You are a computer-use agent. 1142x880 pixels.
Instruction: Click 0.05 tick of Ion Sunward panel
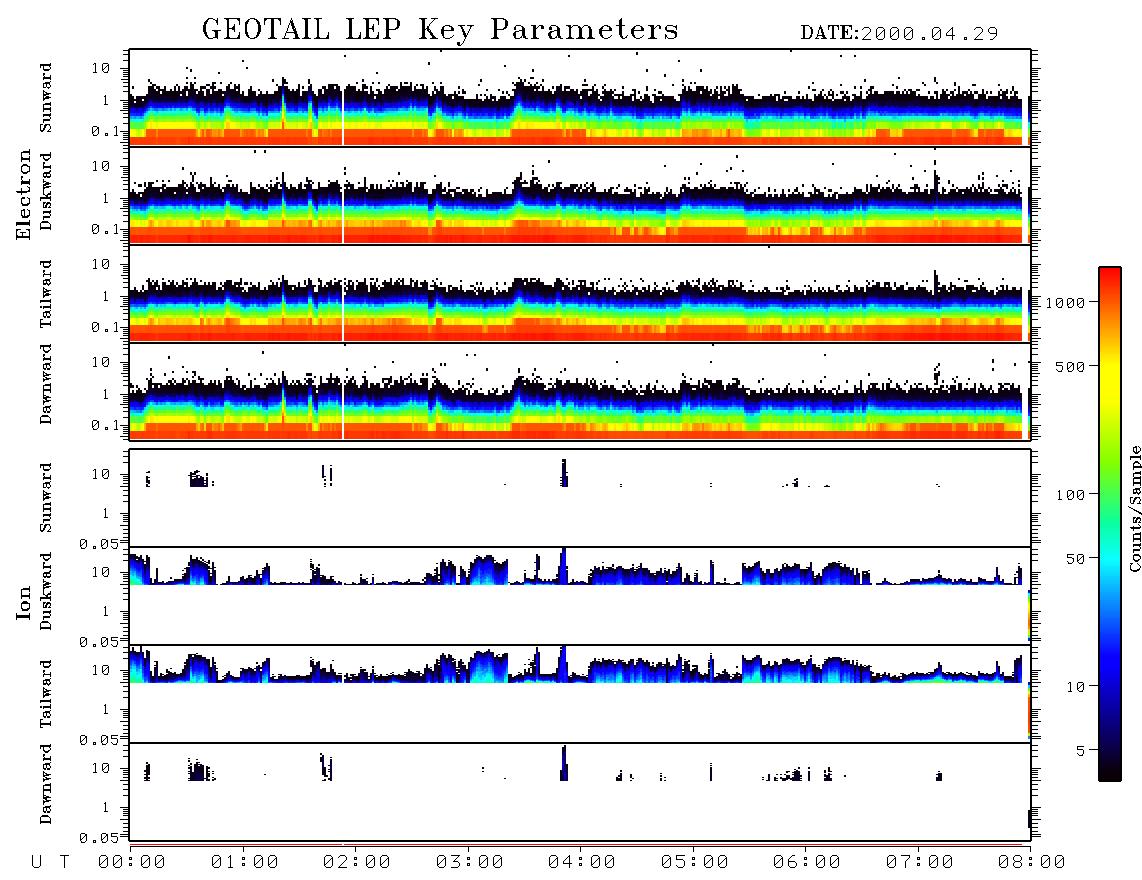coord(100,543)
